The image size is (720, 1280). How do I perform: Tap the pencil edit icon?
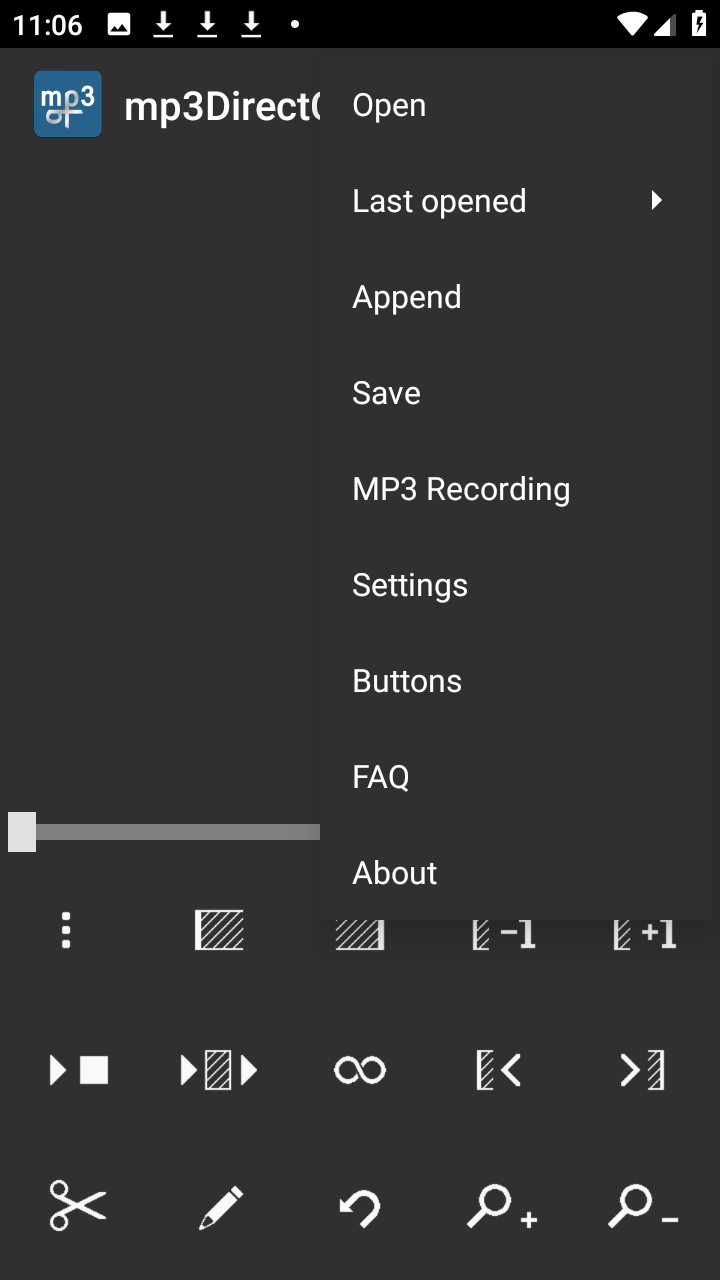(220, 1207)
